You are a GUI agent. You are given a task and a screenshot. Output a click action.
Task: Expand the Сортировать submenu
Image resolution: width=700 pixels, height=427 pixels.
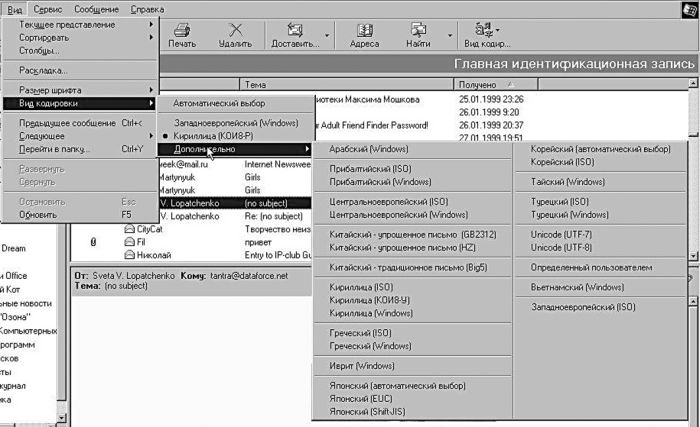(x=80, y=37)
